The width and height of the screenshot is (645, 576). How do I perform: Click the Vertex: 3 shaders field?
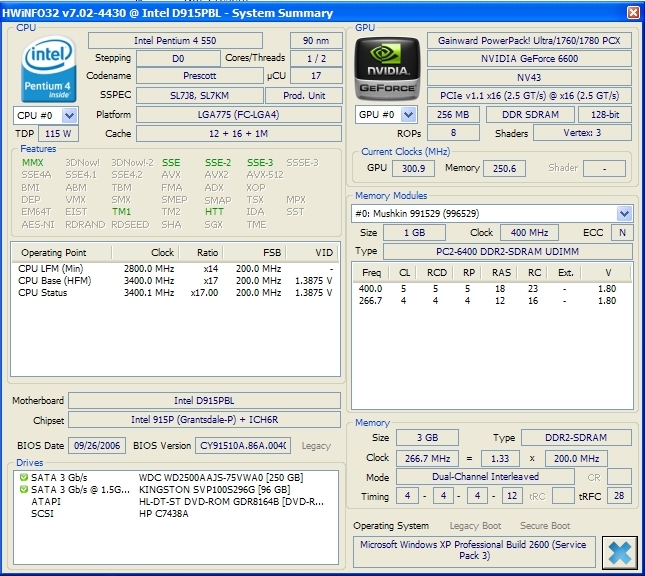point(582,133)
